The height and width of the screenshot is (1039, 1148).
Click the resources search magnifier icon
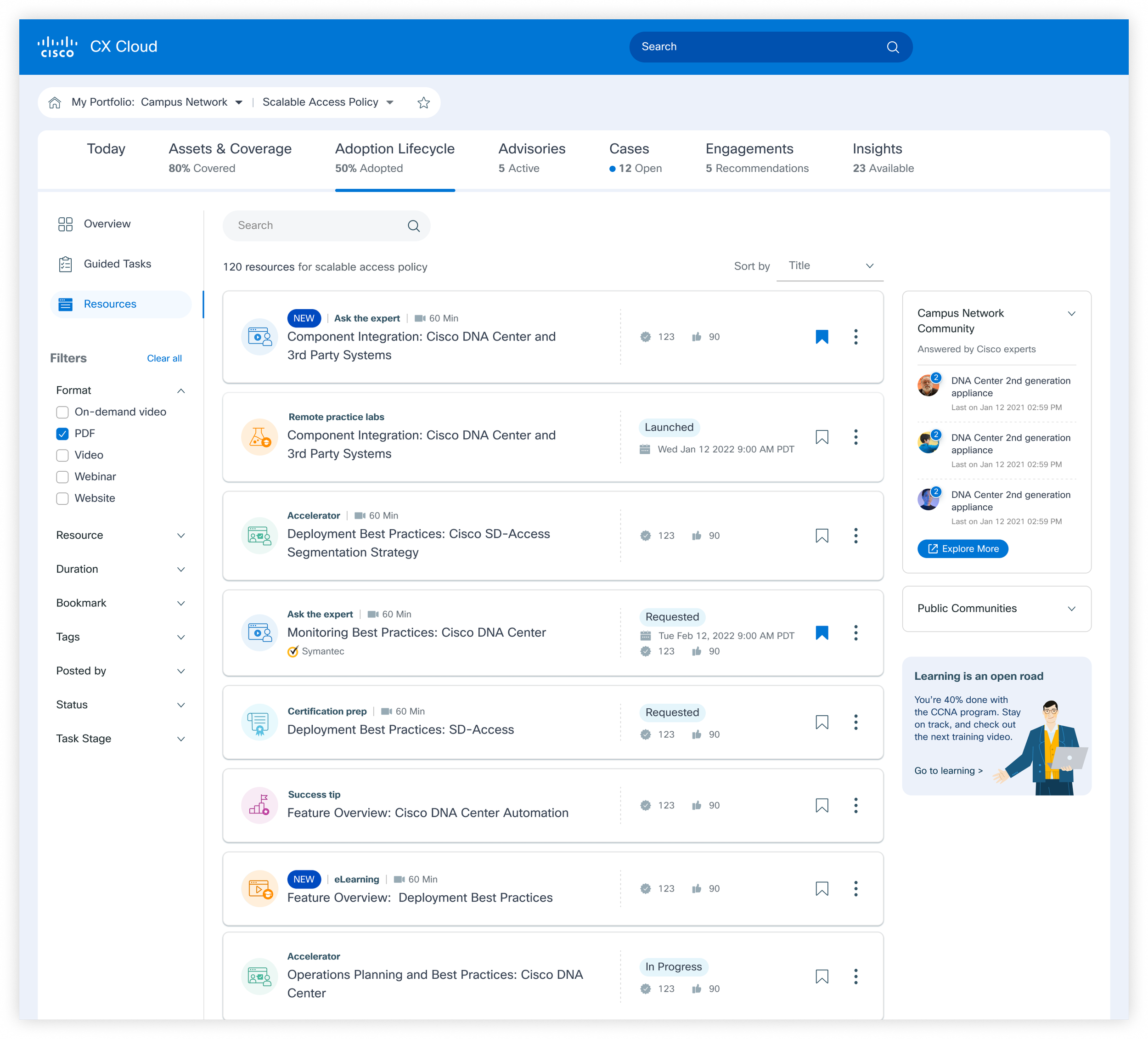(413, 226)
